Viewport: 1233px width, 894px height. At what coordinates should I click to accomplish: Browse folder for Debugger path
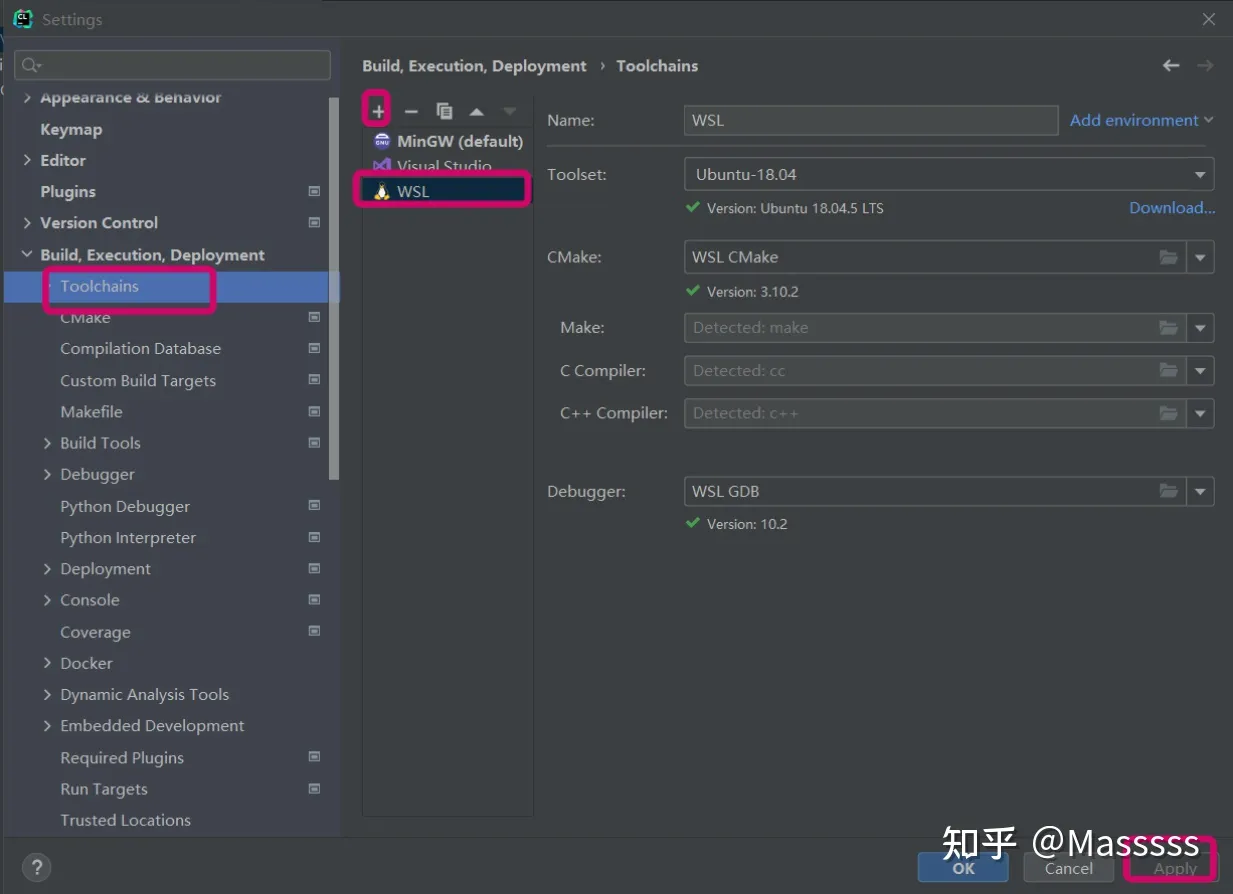pos(1168,491)
